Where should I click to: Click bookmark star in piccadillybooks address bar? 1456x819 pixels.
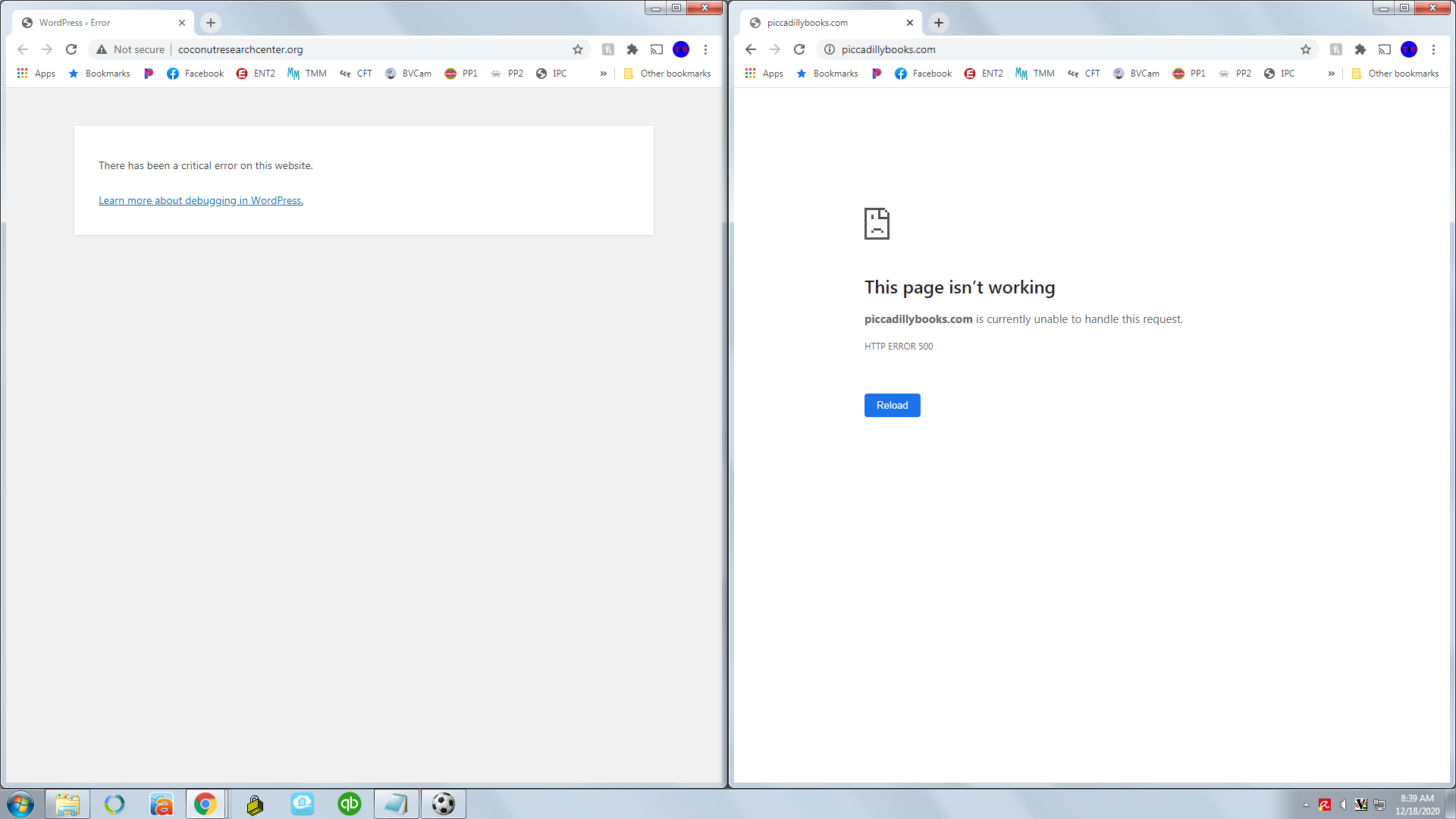click(x=1305, y=49)
